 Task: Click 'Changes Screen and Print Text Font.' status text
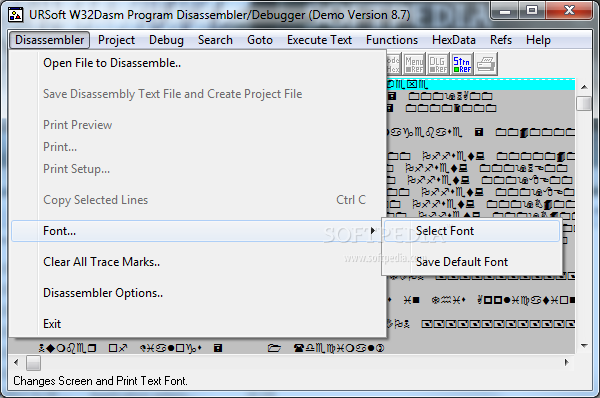click(100, 381)
